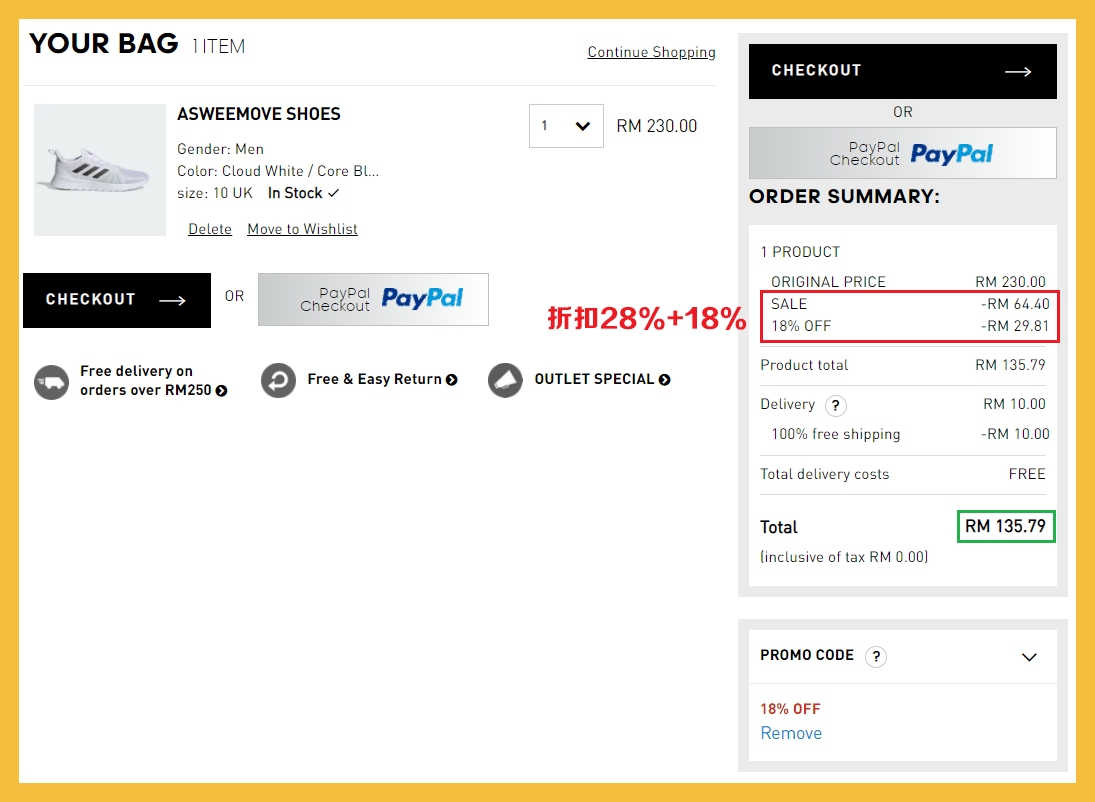
Task: Click arrow next to Free delivery text
Action: 222,391
